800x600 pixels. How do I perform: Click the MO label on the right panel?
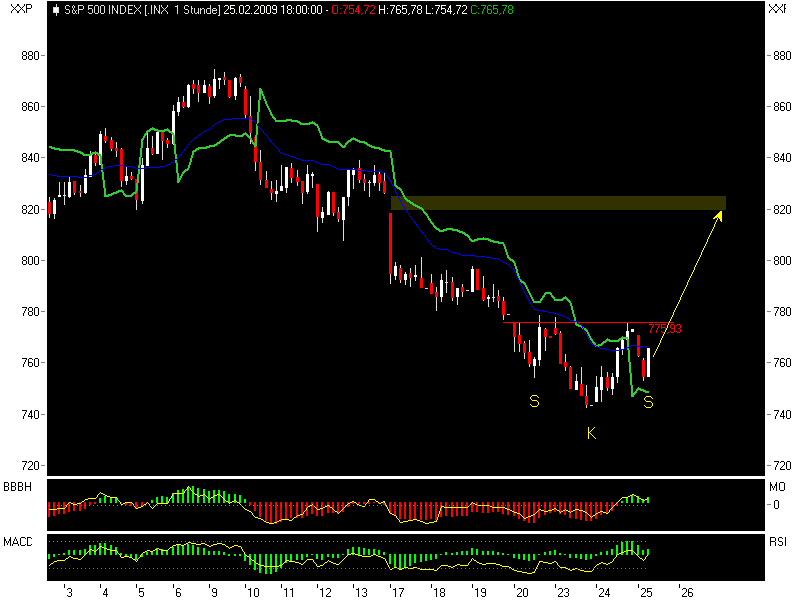pos(777,487)
